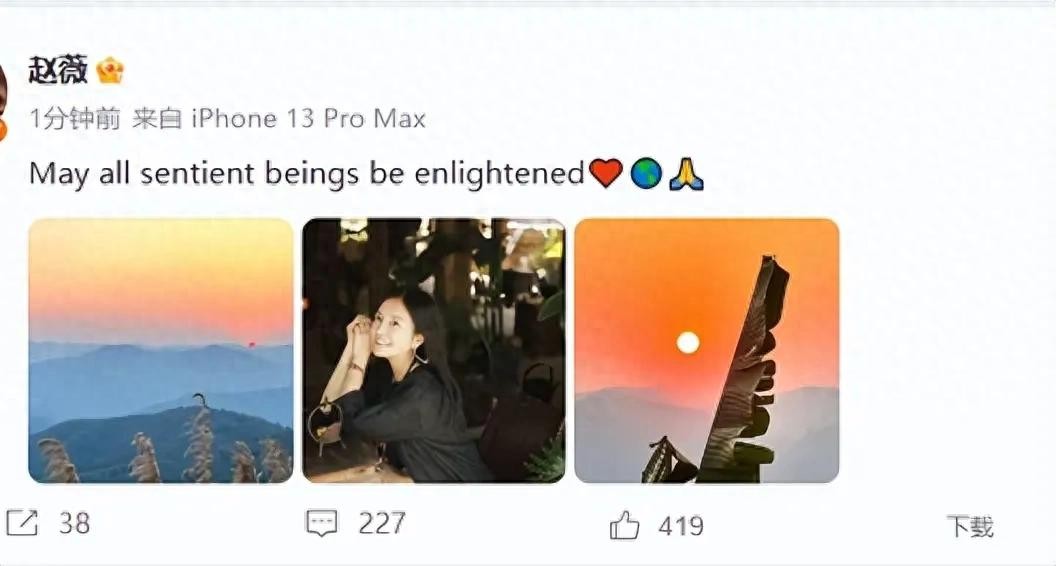This screenshot has width=1056, height=566.
Task: Open the photo of woman sitting at table
Action: [x=434, y=350]
